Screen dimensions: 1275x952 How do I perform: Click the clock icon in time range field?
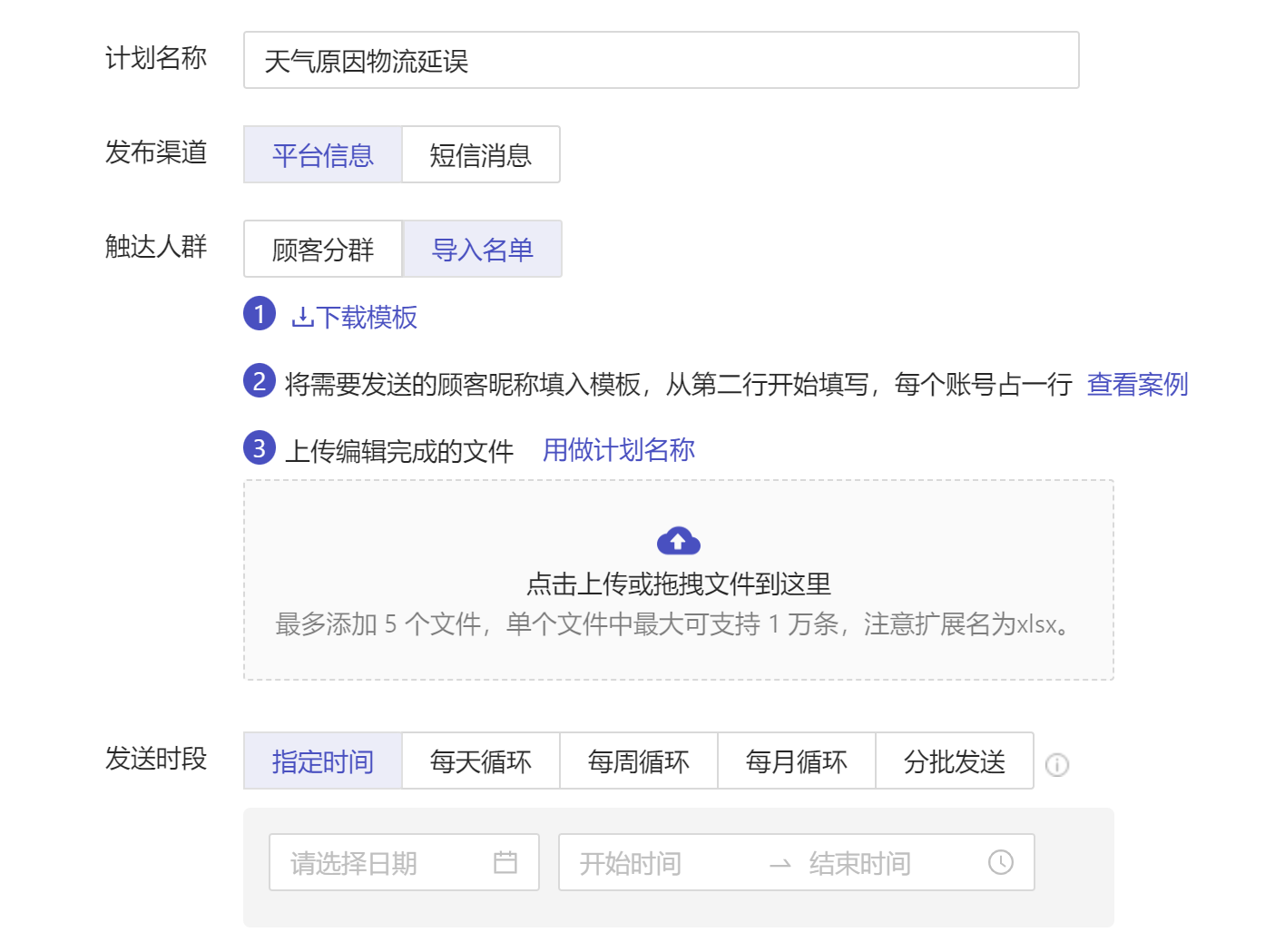coord(1001,862)
